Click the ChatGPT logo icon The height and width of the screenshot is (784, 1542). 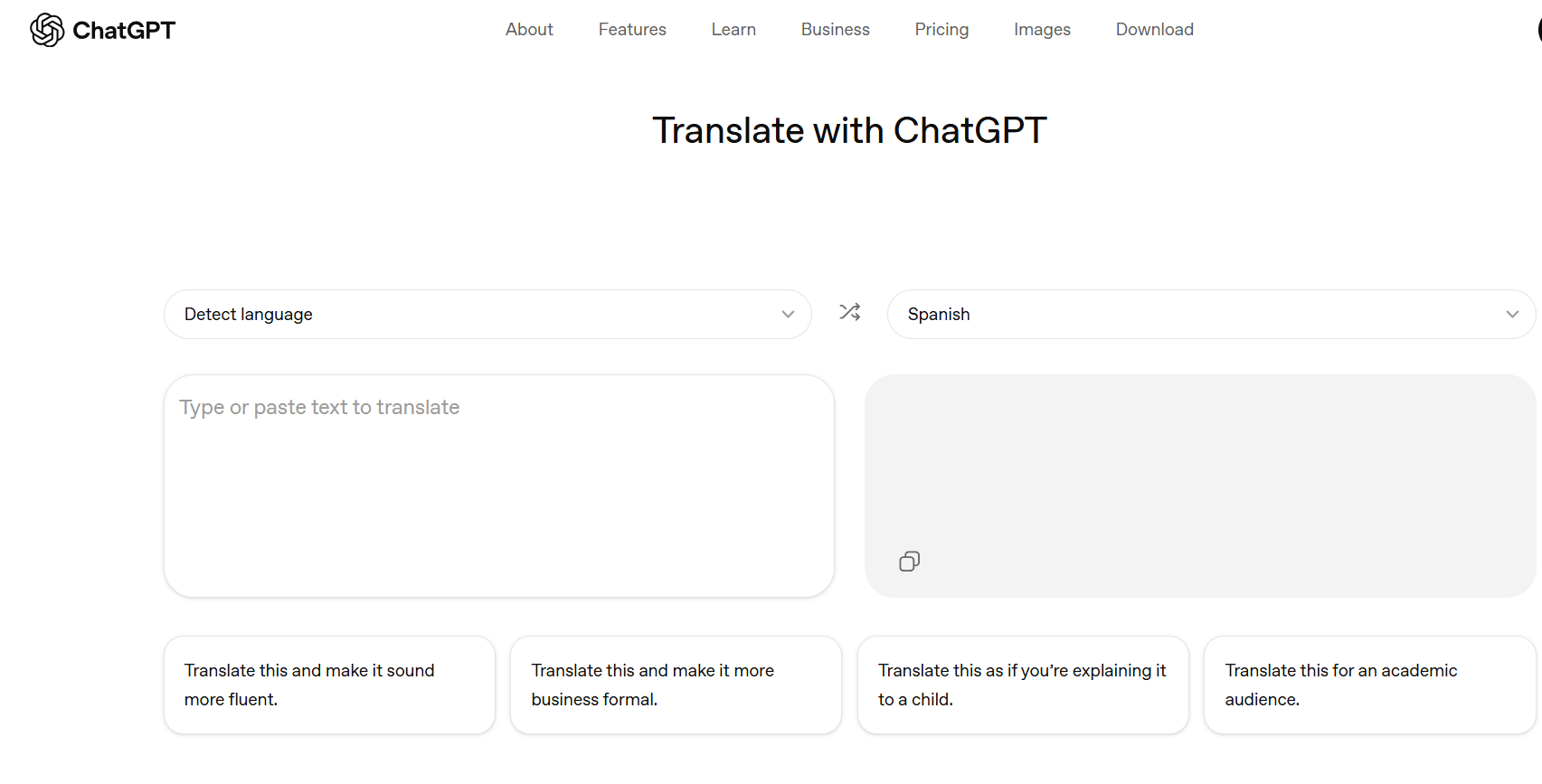(47, 30)
